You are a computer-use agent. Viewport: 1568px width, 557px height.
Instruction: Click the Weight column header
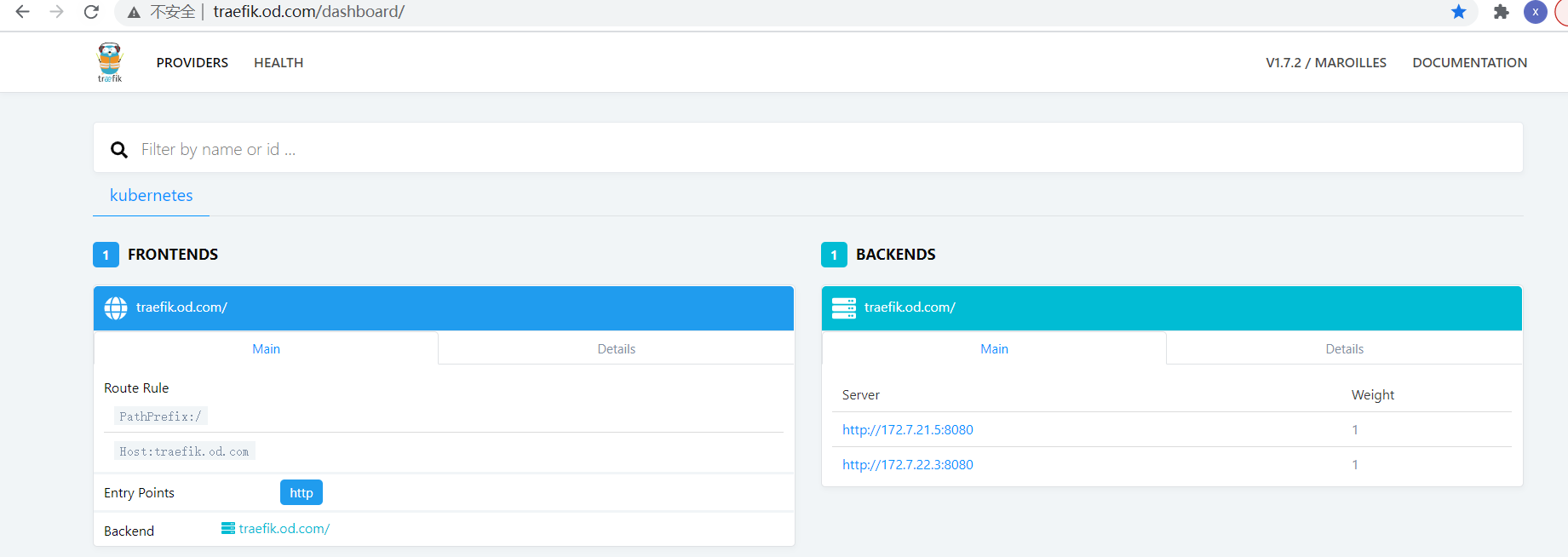(x=1373, y=394)
